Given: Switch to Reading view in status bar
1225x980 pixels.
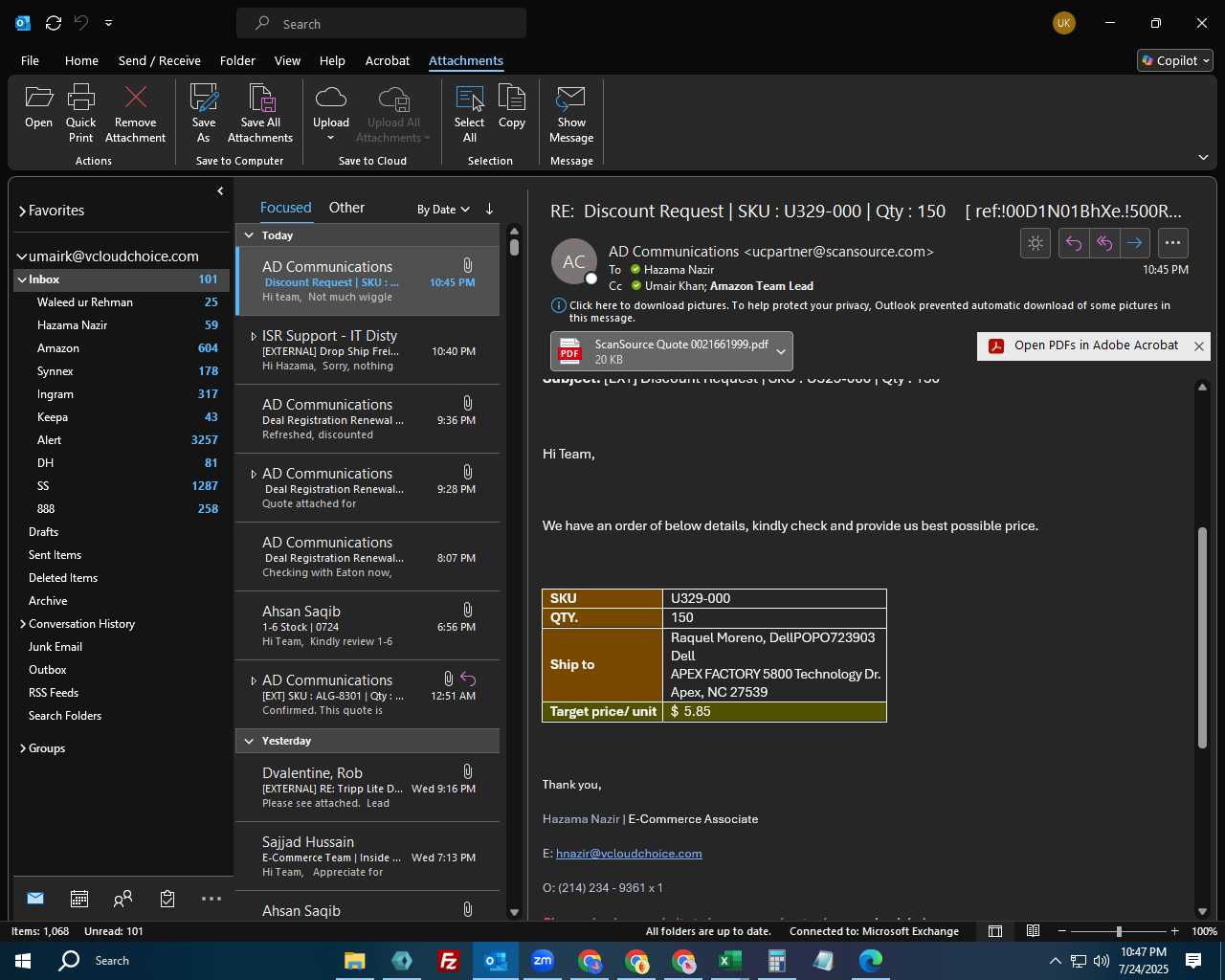Looking at the screenshot, I should coord(1034,931).
